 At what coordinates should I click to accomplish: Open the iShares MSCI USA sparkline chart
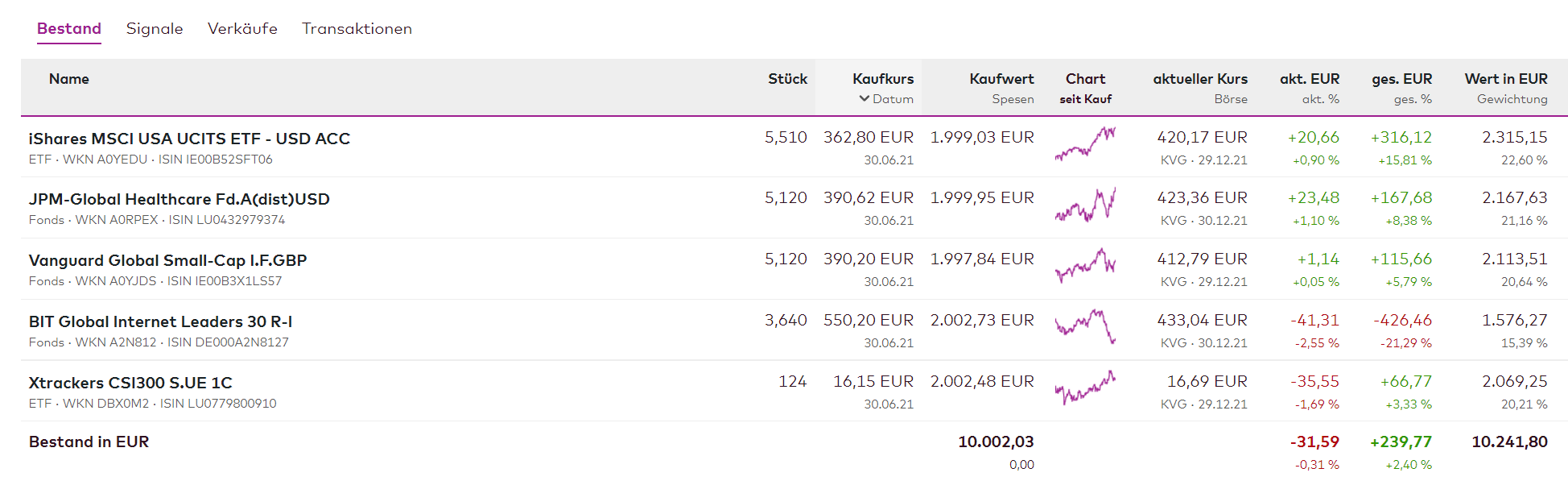[1085, 143]
